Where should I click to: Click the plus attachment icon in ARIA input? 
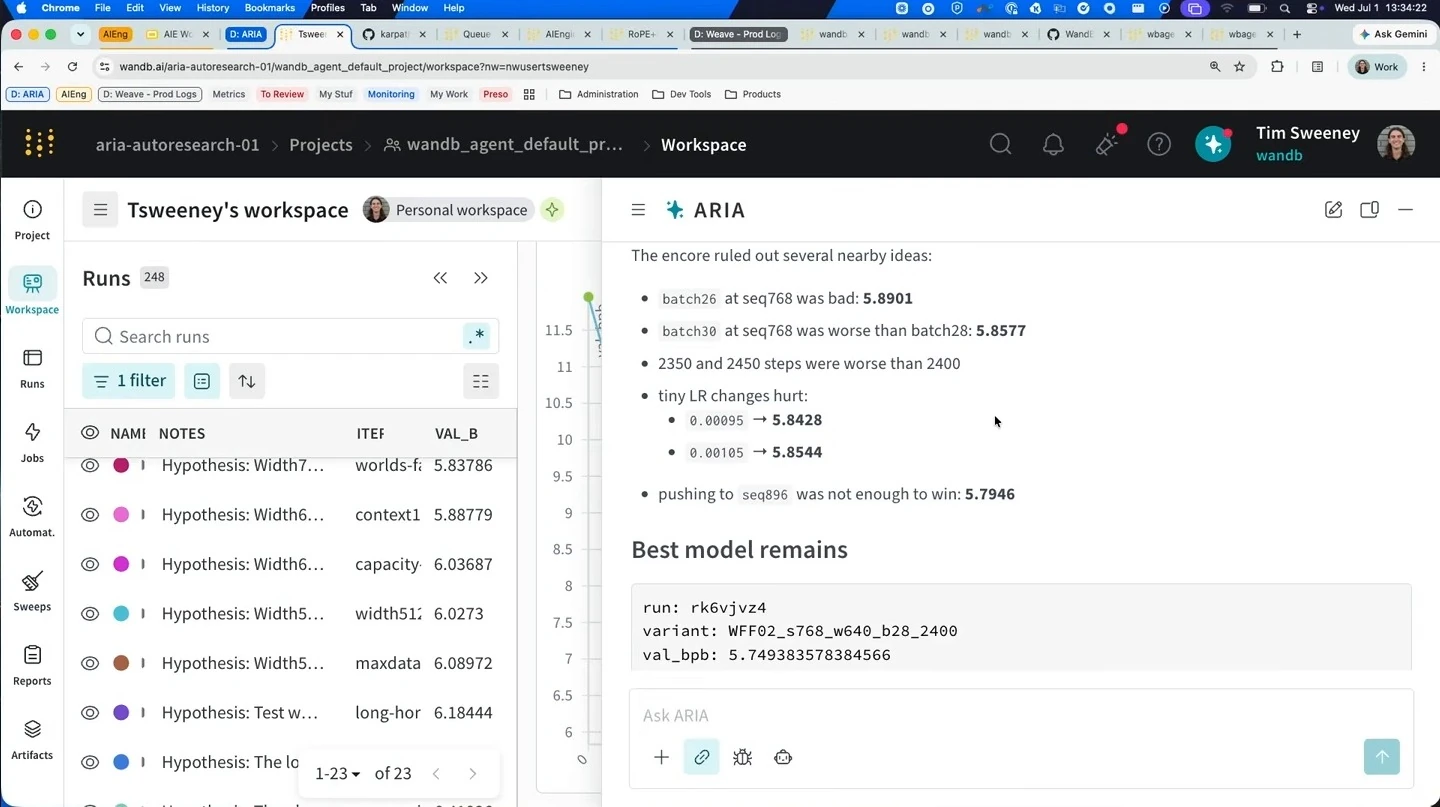[661, 757]
